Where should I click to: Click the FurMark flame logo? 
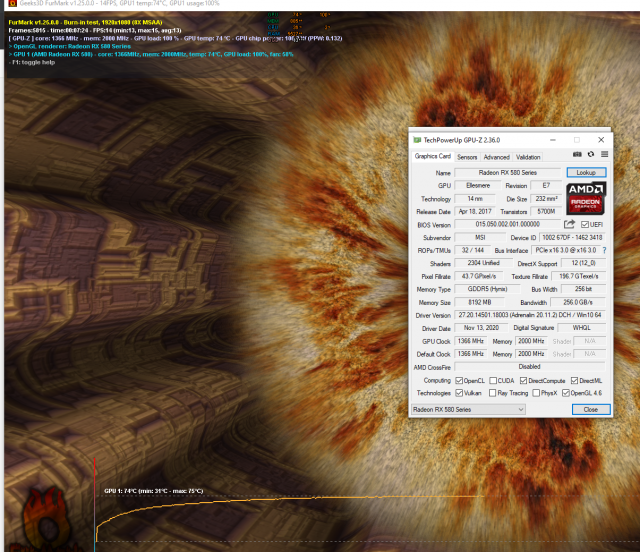point(44,519)
